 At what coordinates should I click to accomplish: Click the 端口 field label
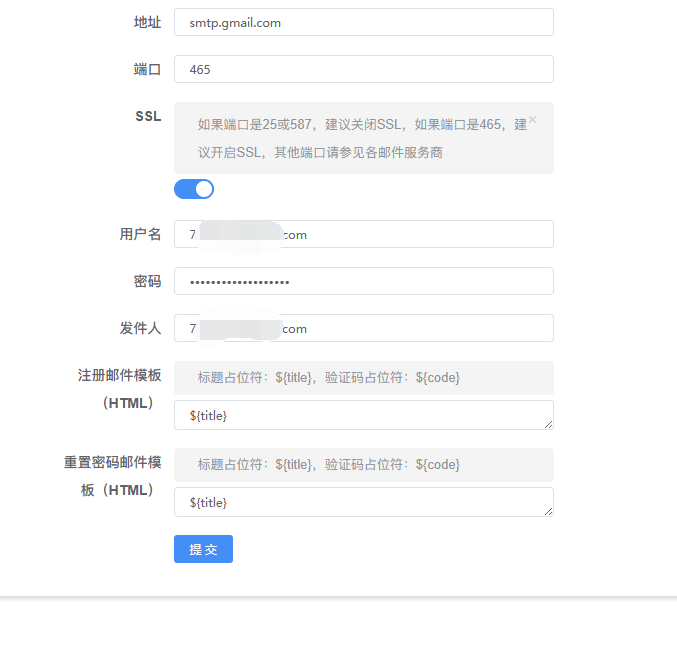point(147,69)
